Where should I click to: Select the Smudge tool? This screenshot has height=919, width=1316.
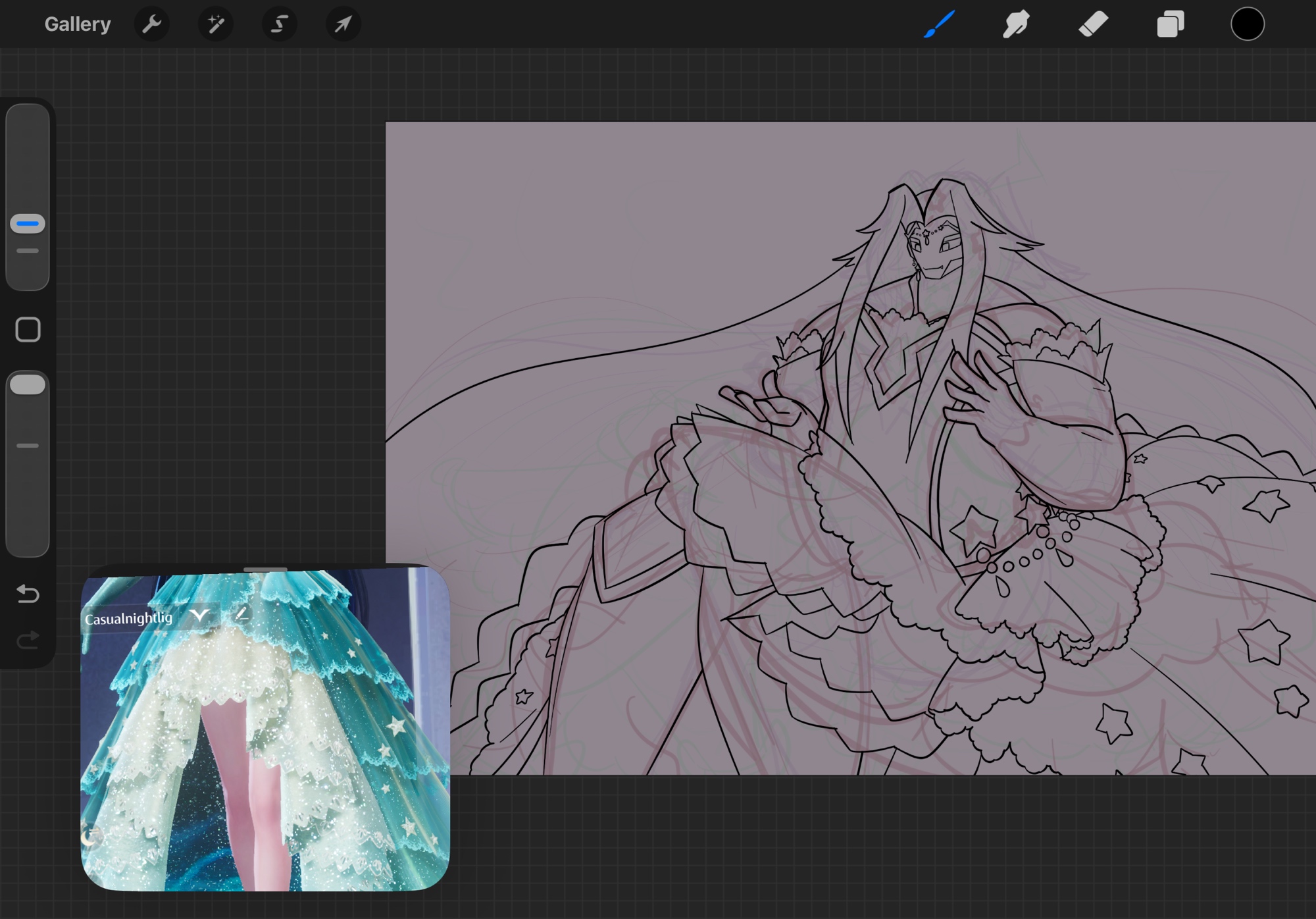[x=1016, y=24]
